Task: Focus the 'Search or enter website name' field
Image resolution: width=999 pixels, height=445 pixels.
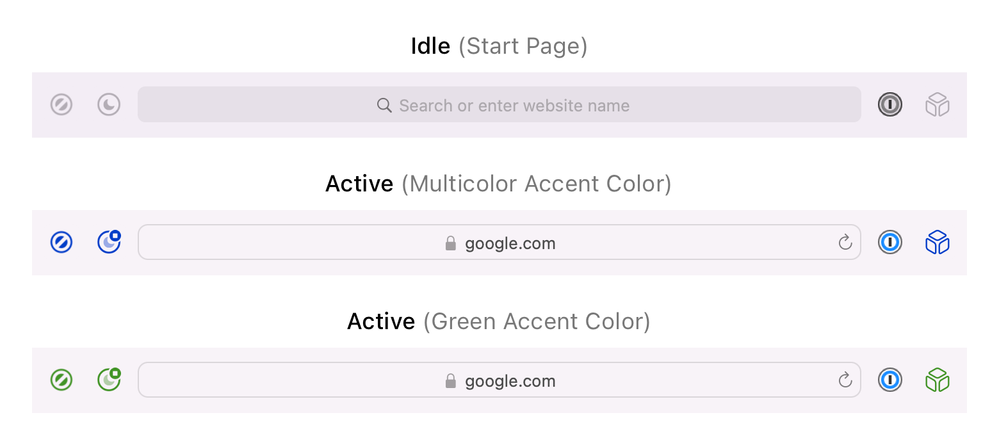Action: [514, 105]
